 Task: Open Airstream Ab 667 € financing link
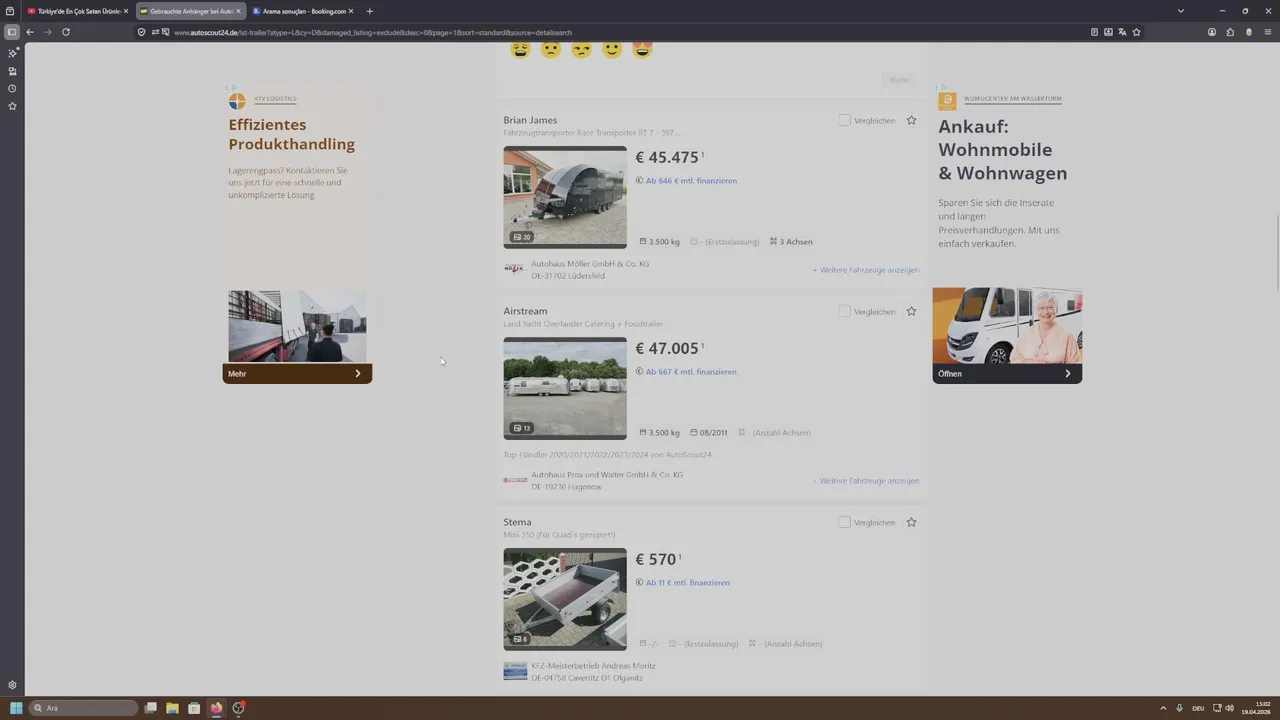691,372
